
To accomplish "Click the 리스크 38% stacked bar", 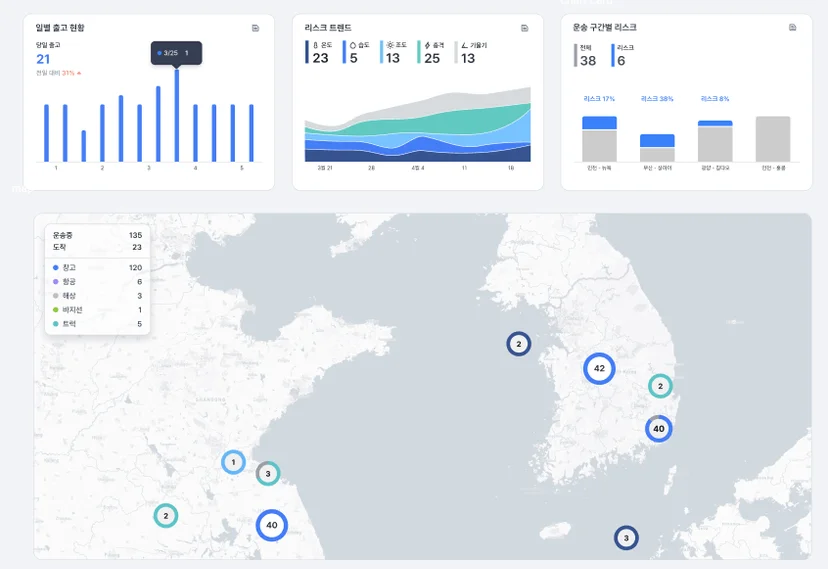I will [x=657, y=148].
